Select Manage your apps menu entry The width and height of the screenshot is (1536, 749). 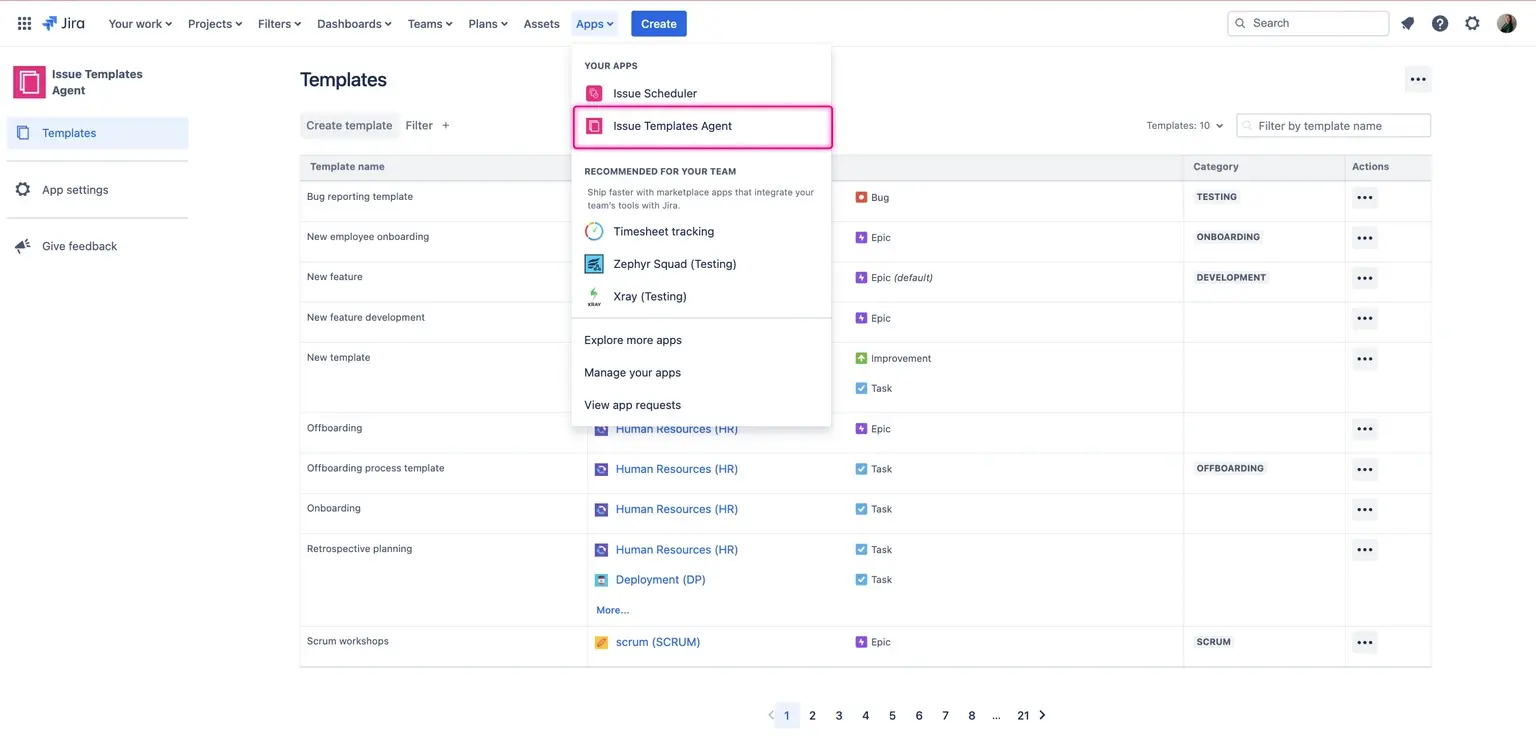tap(632, 373)
